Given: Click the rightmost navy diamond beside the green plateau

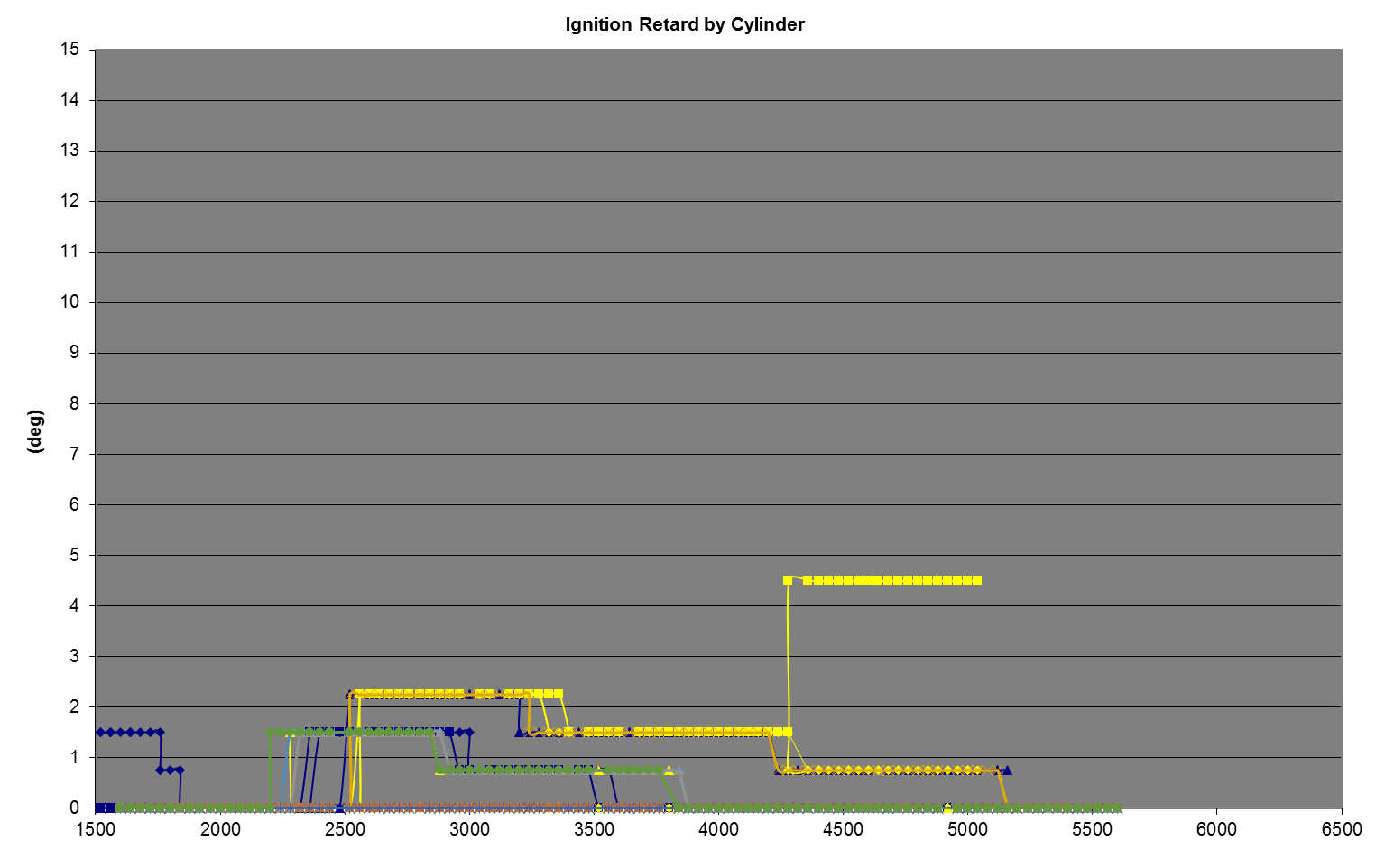Looking at the screenshot, I should click(469, 732).
